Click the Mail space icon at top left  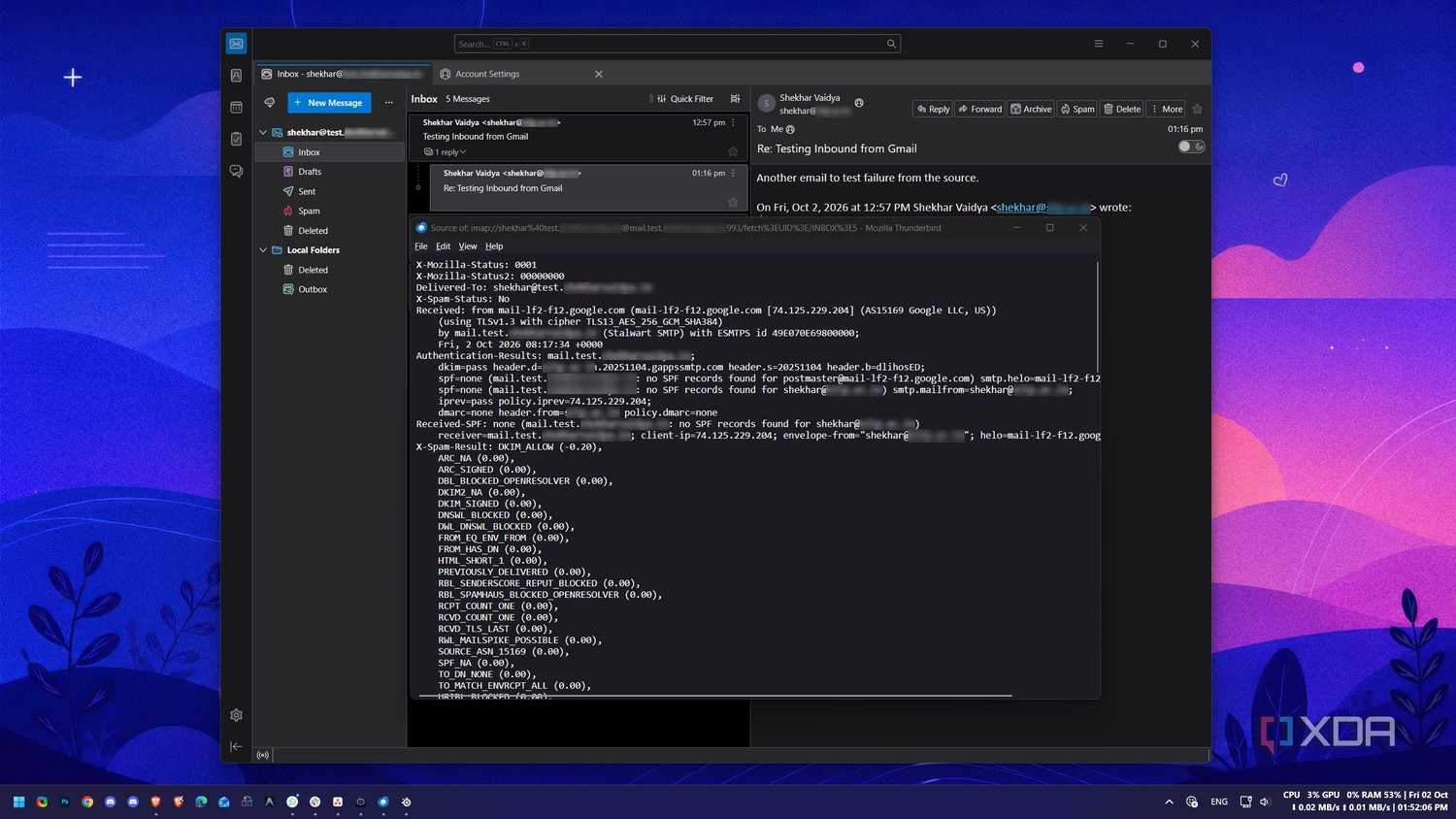point(236,44)
